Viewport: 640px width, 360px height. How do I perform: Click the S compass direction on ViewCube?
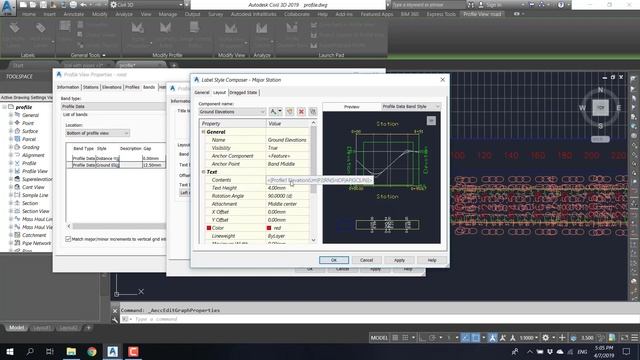pyautogui.click(x=600, y=126)
